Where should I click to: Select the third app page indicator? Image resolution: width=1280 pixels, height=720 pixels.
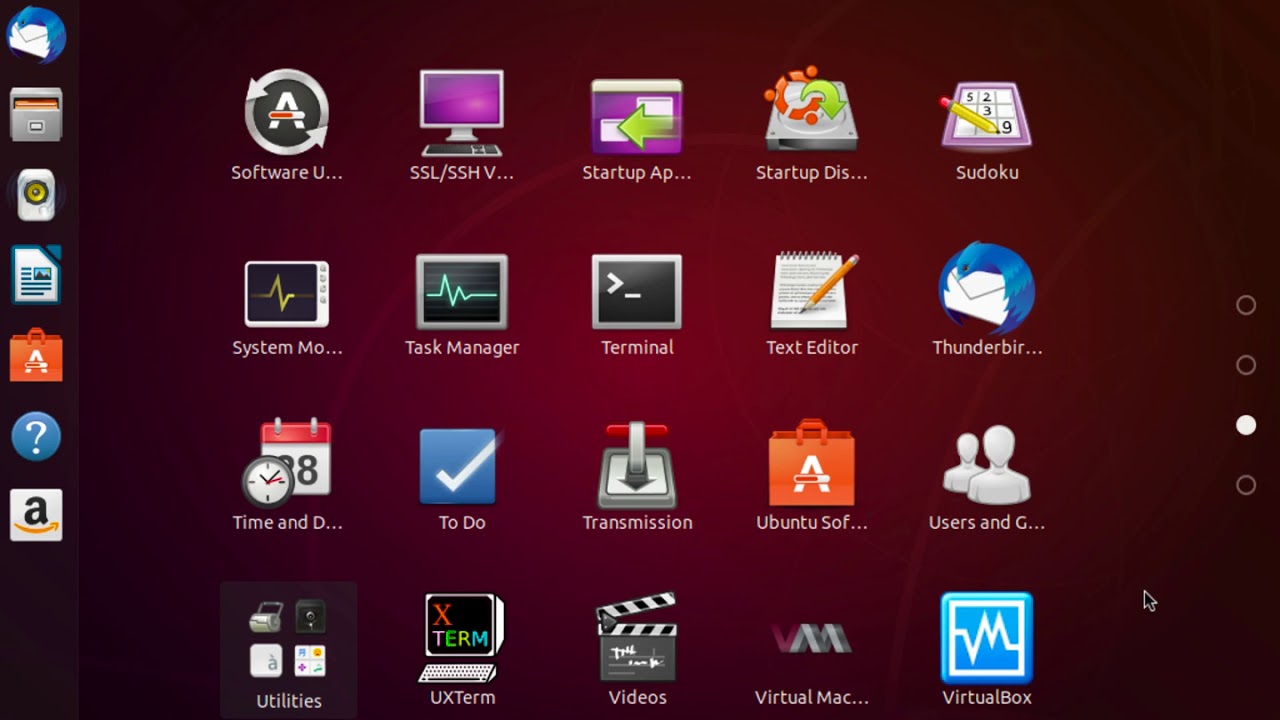coord(1246,425)
